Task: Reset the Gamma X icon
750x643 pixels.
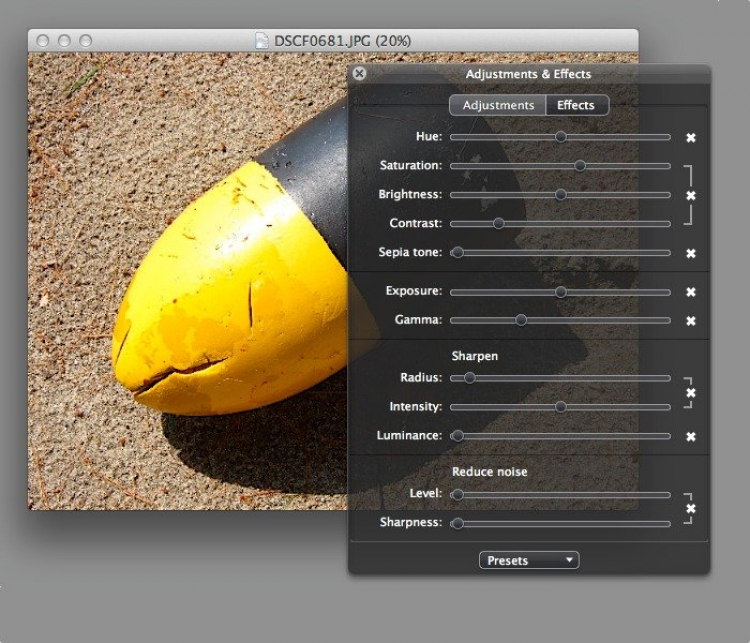Action: click(x=691, y=321)
